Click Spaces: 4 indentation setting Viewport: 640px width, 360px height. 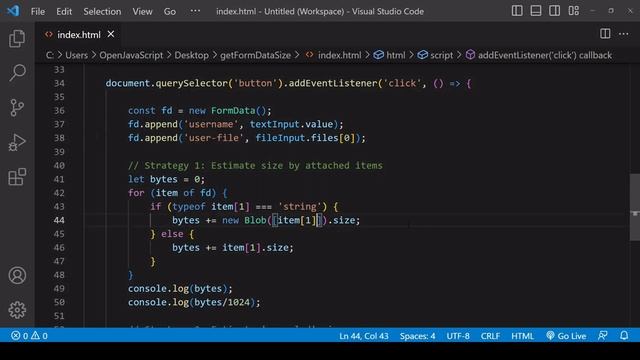coord(417,336)
